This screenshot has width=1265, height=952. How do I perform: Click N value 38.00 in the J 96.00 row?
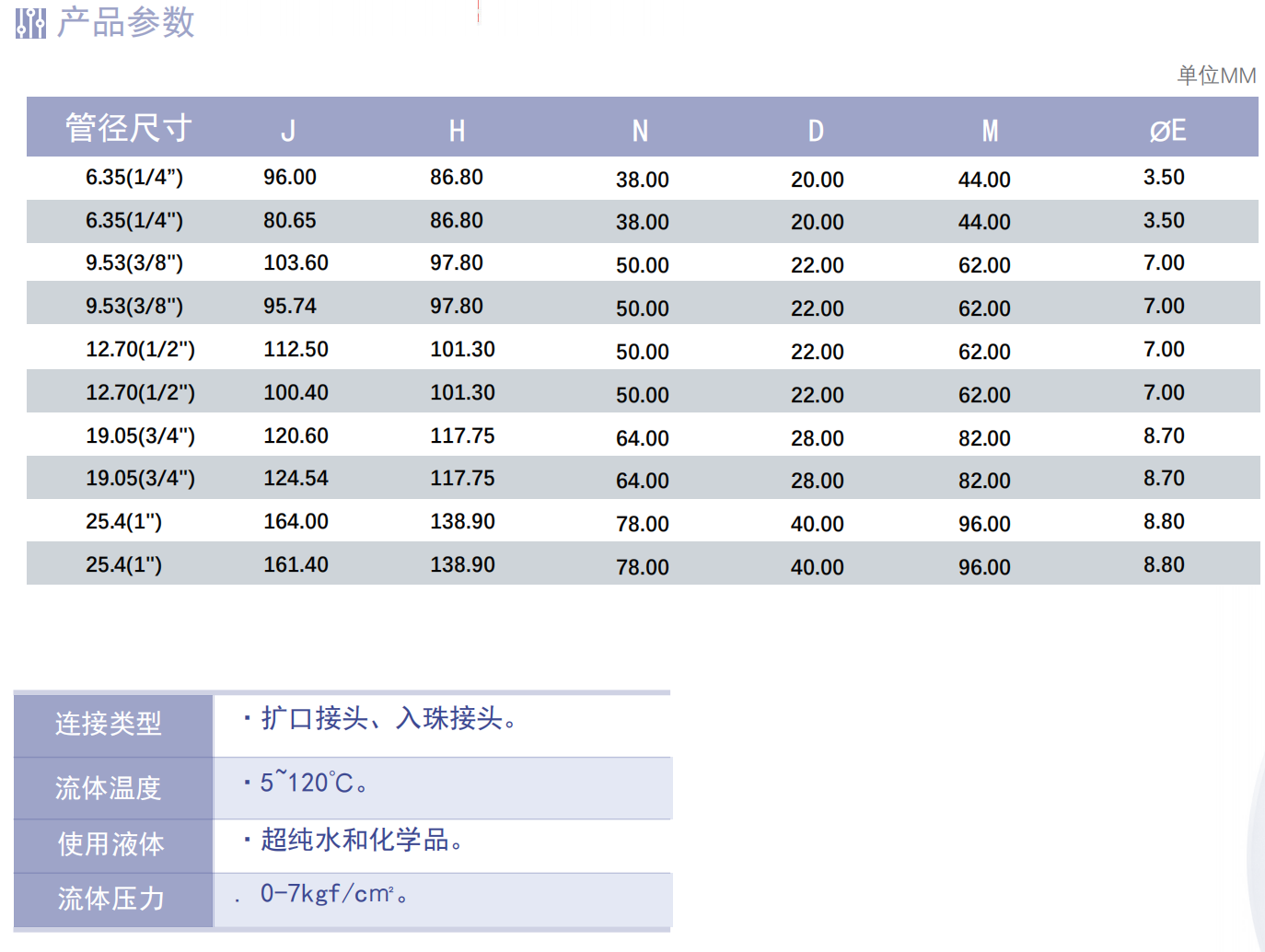coord(643,180)
